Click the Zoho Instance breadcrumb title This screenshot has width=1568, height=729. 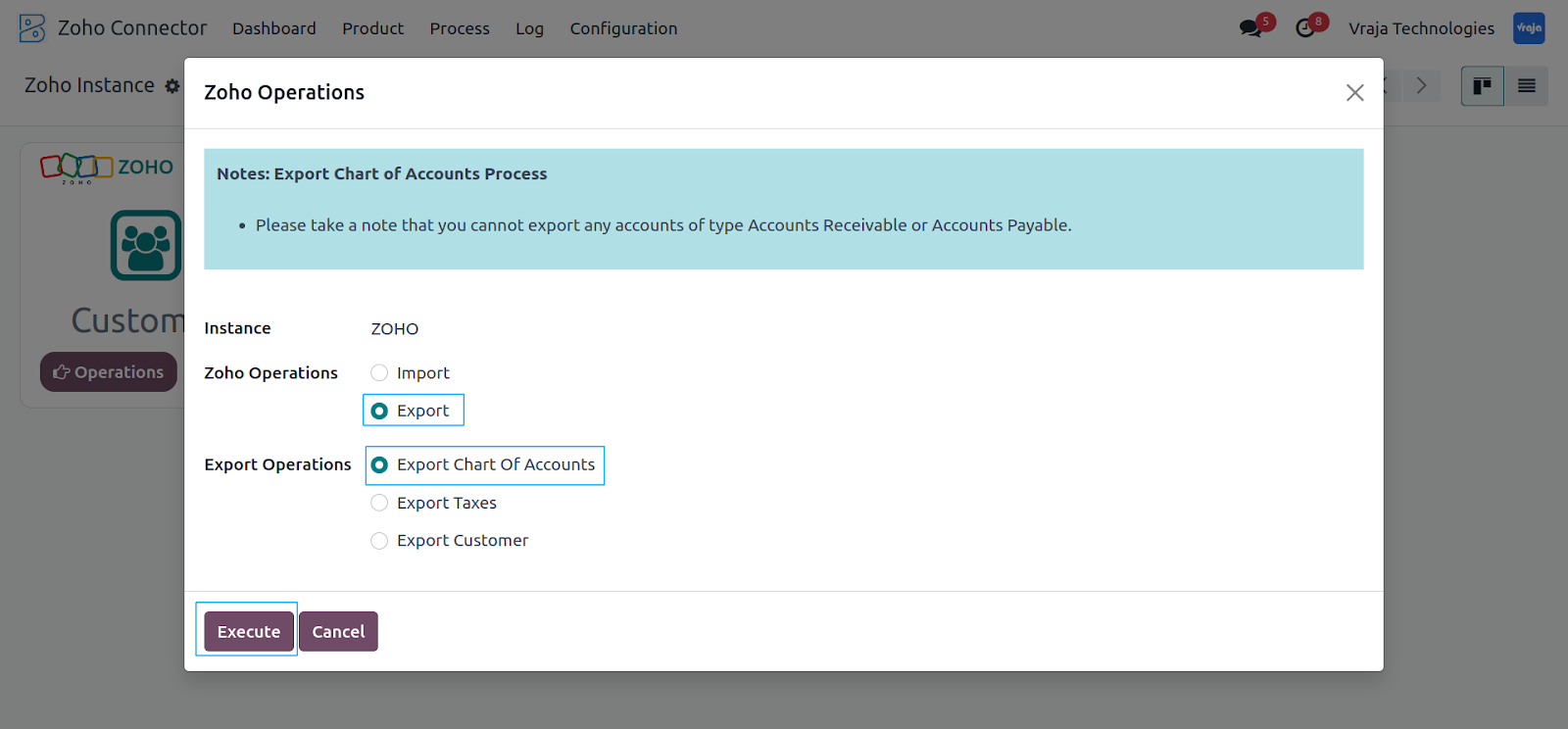point(89,85)
